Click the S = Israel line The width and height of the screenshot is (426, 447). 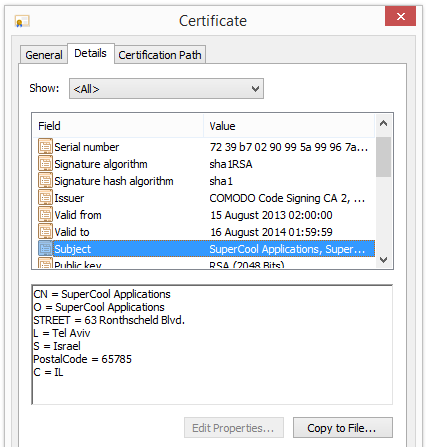(57, 346)
